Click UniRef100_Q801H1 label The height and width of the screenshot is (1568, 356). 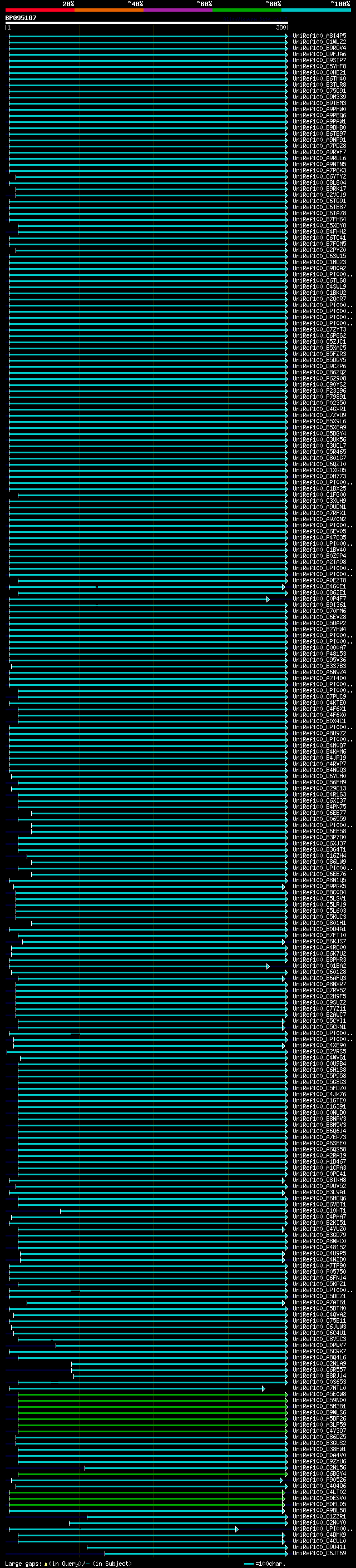coord(319,923)
